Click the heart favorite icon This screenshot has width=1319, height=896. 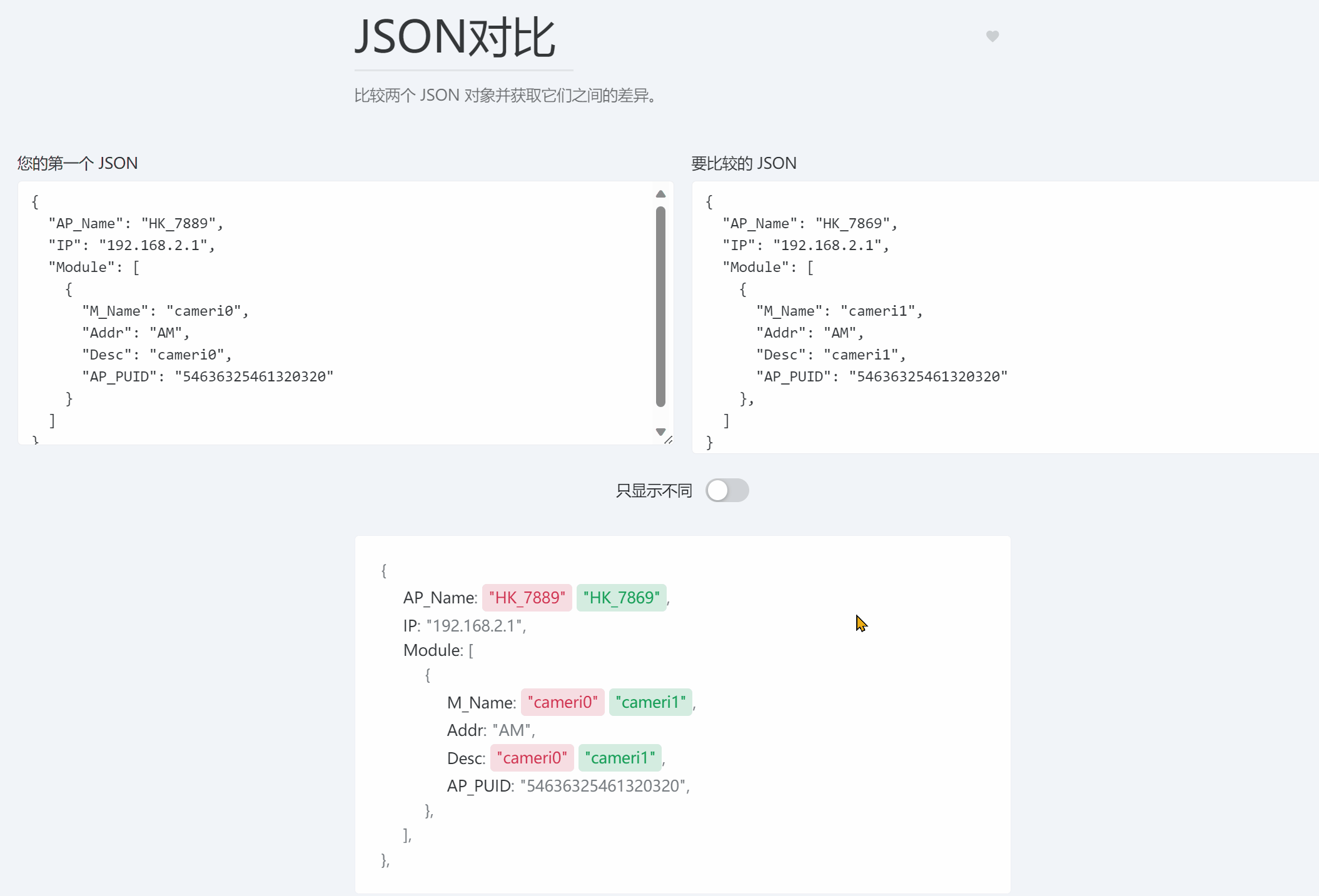(992, 36)
